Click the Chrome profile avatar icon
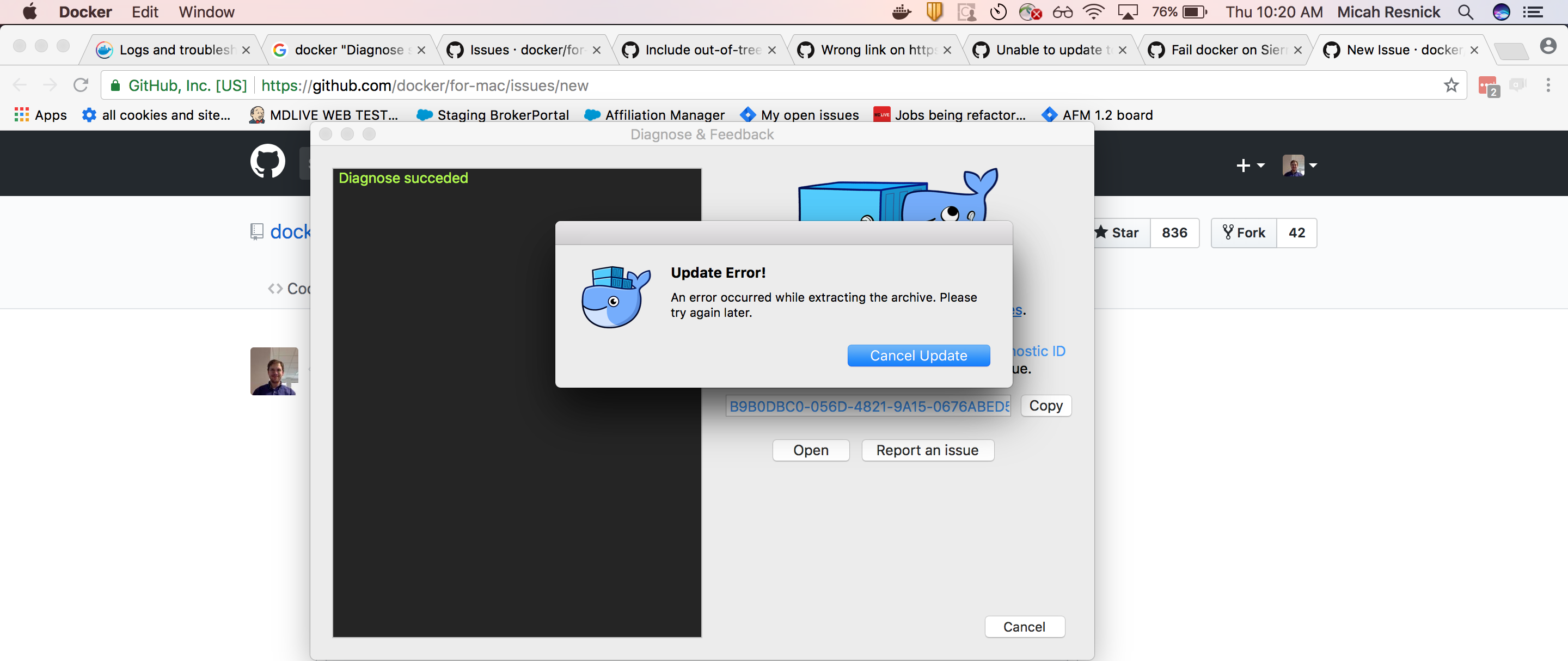This screenshot has height=661, width=1568. 1548,46
